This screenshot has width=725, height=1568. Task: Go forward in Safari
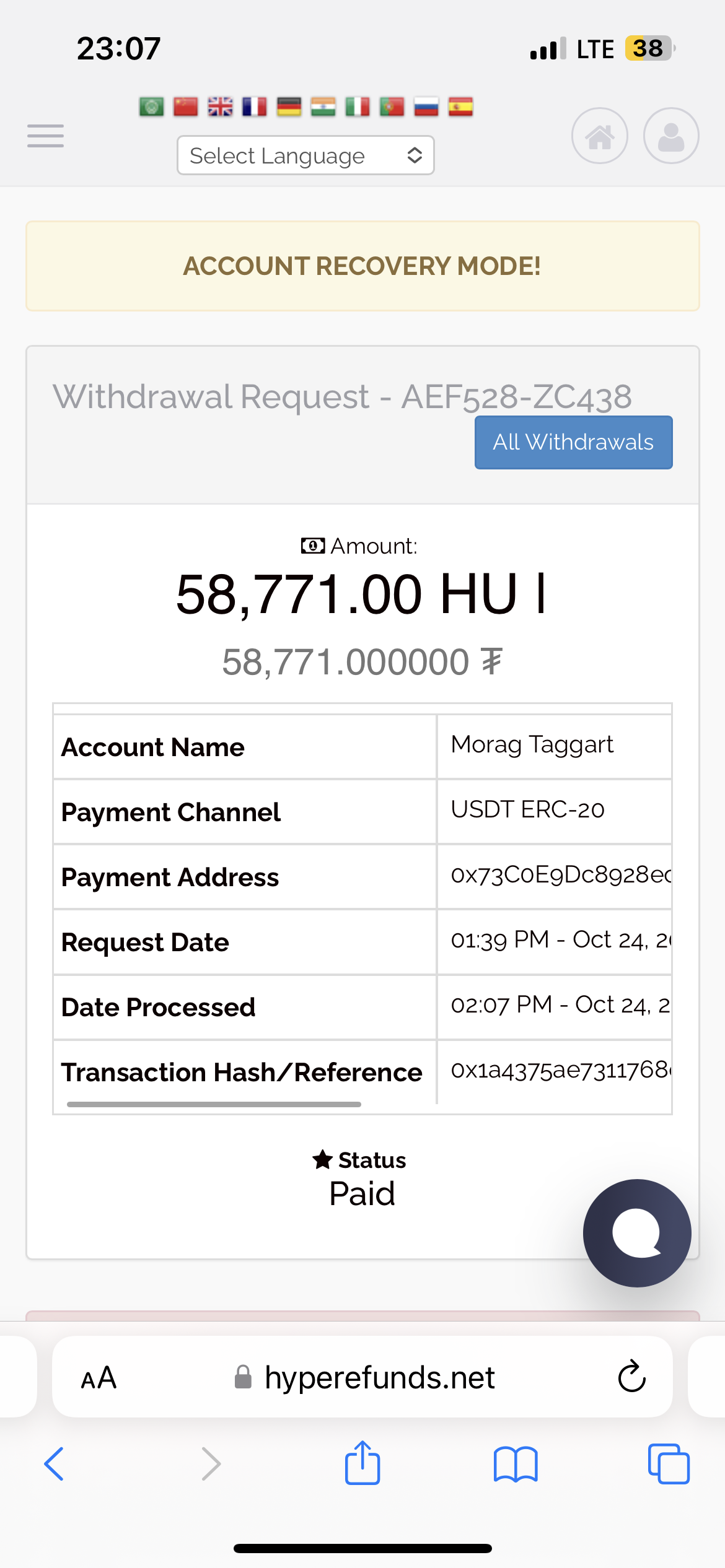pyautogui.click(x=211, y=1464)
